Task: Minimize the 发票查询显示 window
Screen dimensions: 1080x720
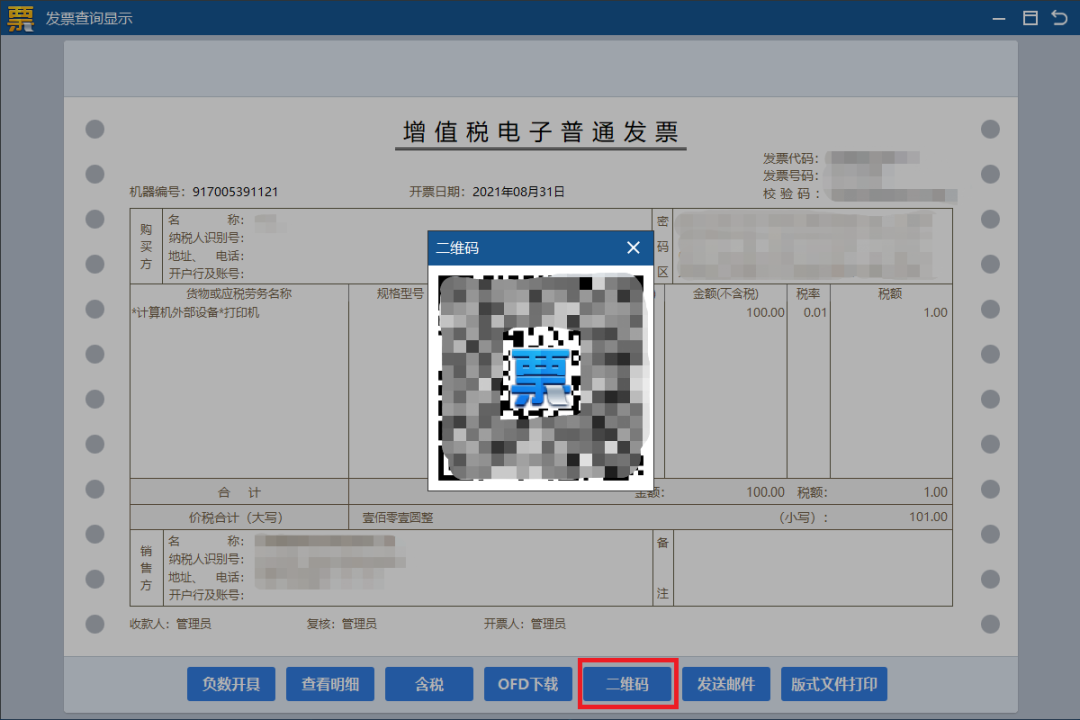Action: point(999,19)
